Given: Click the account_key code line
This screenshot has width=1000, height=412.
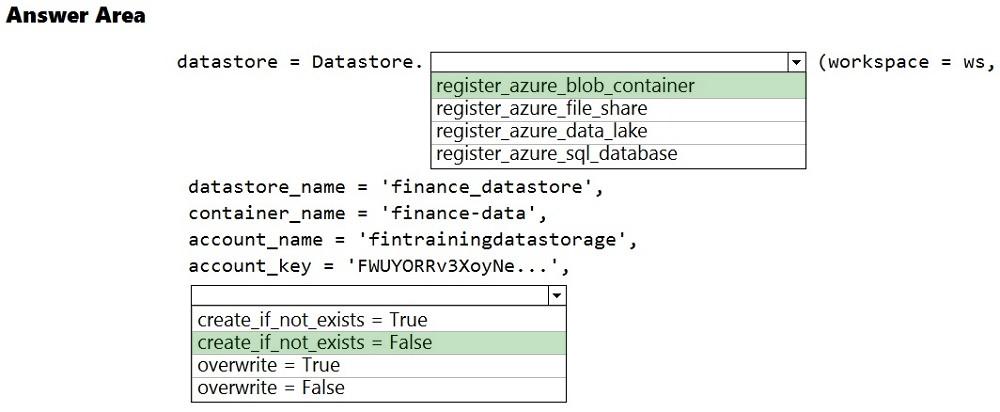Looking at the screenshot, I should coord(385,267).
